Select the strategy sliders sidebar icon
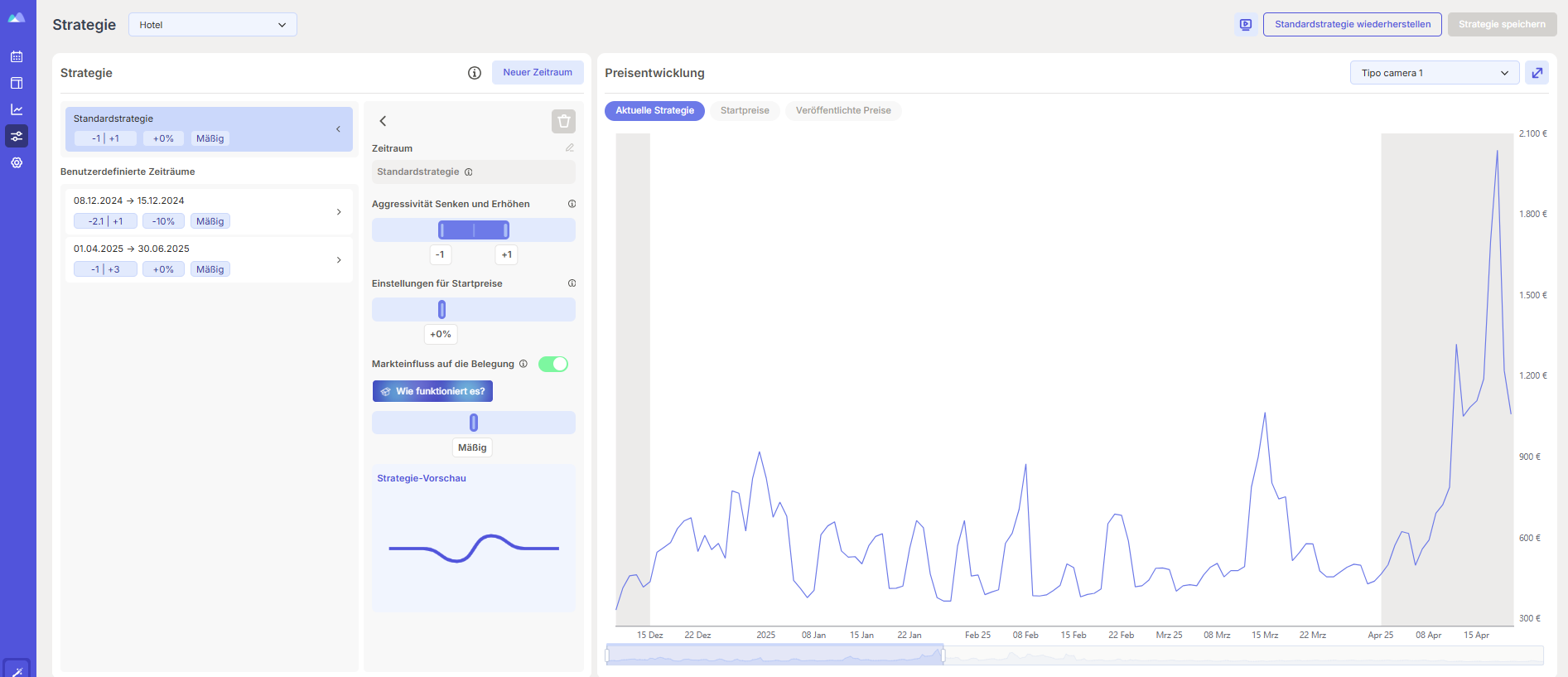This screenshot has width=1568, height=677. 17,136
